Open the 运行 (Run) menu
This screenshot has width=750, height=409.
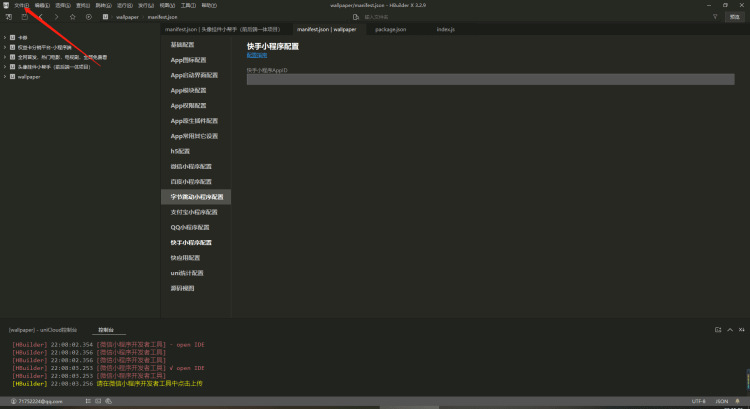click(x=124, y=5)
